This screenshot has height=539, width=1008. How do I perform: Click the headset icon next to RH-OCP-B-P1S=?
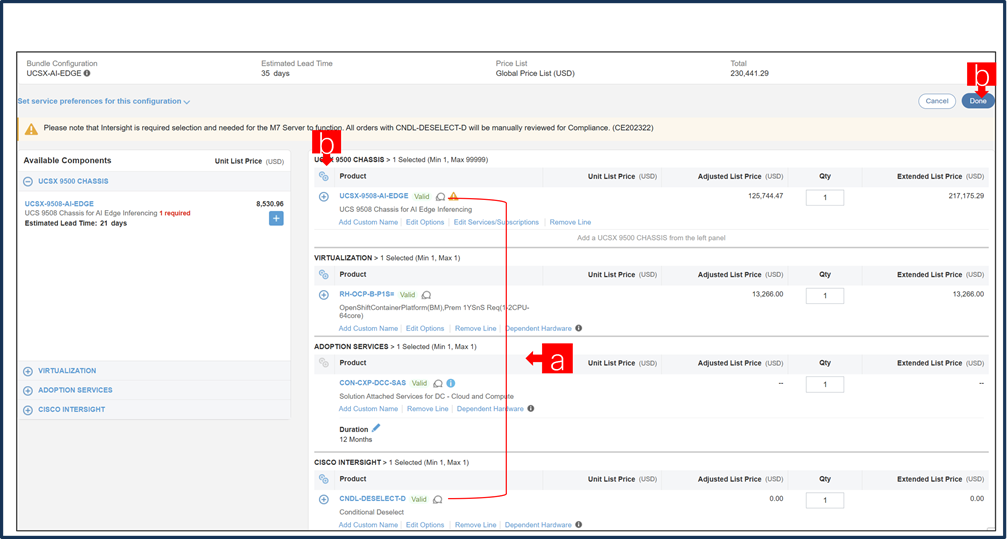[426, 295]
